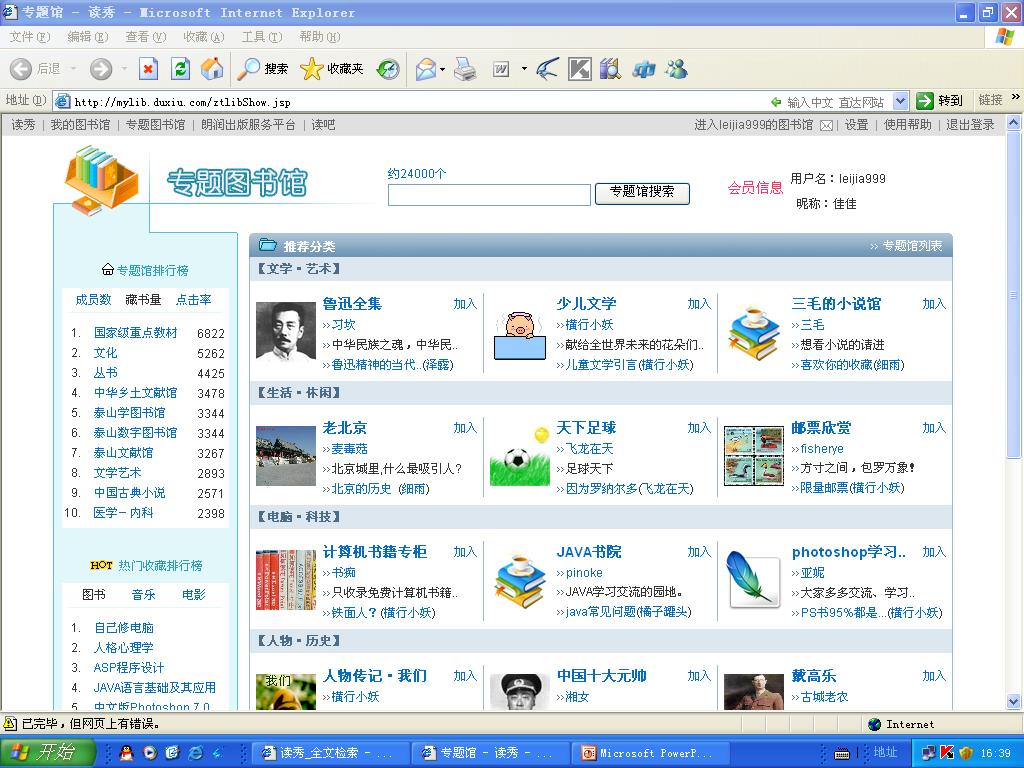Click the blue Chinese character toolbar icon

644,69
